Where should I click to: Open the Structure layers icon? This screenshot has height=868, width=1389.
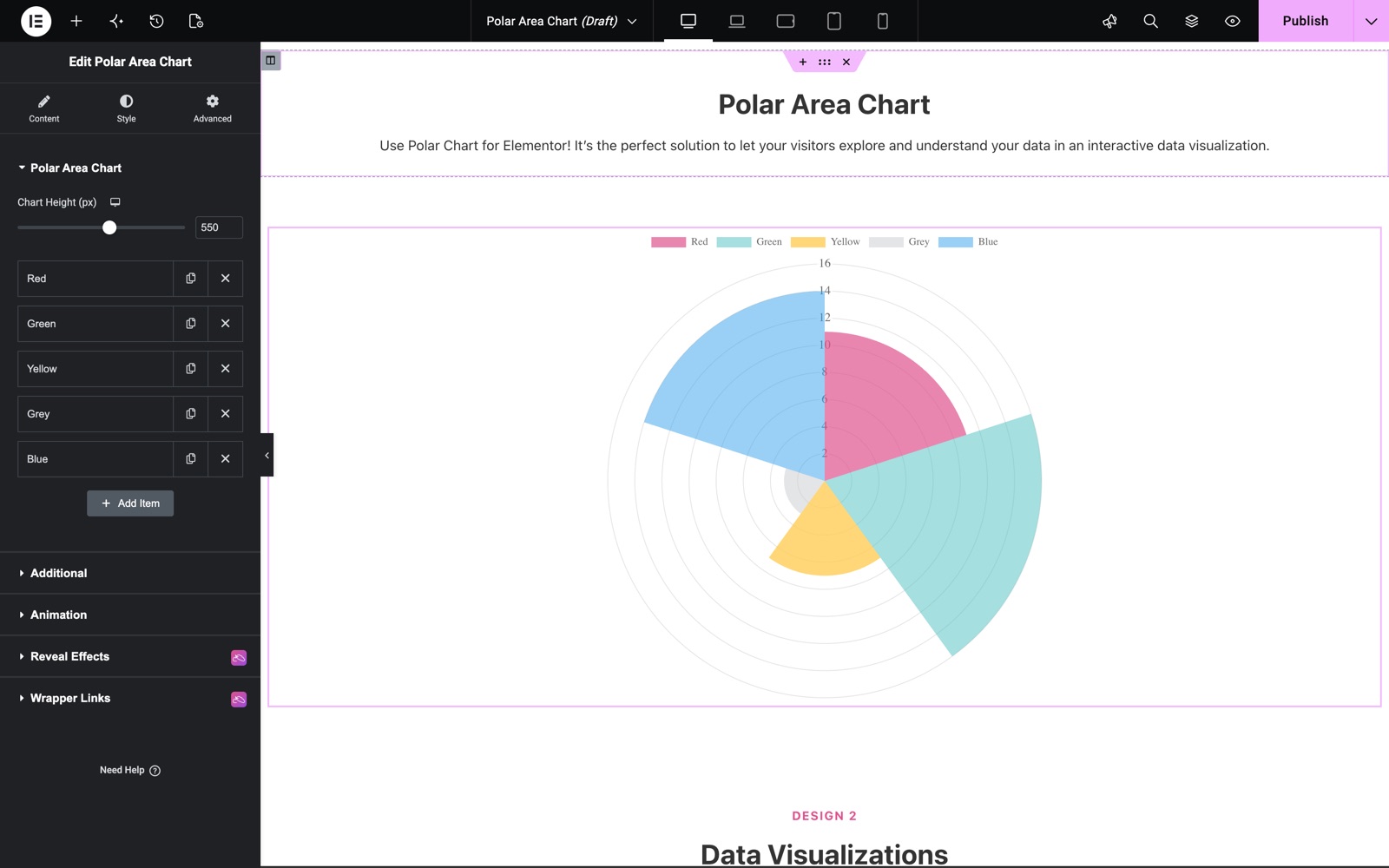point(1191,21)
